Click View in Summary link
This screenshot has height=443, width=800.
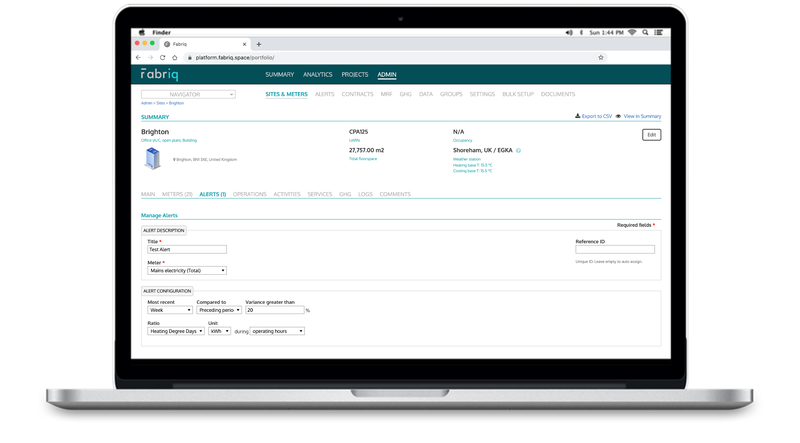coord(642,116)
